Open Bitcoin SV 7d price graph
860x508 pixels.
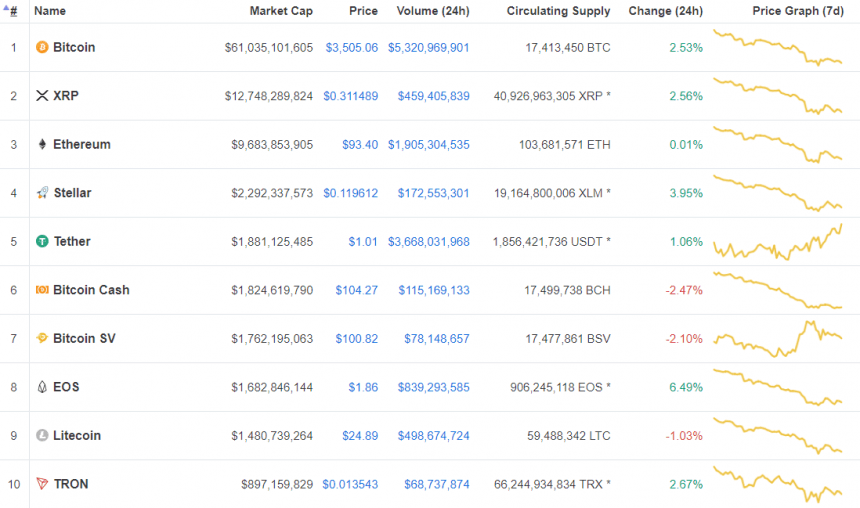point(777,338)
